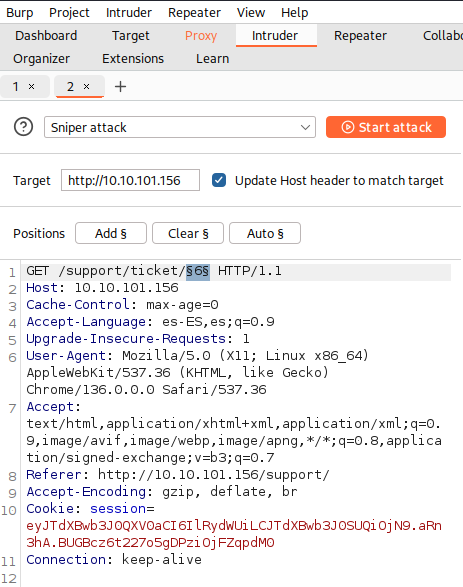Viewport: 463px width, 587px height.
Task: Switch to the Repeater tab
Action: (x=360, y=36)
